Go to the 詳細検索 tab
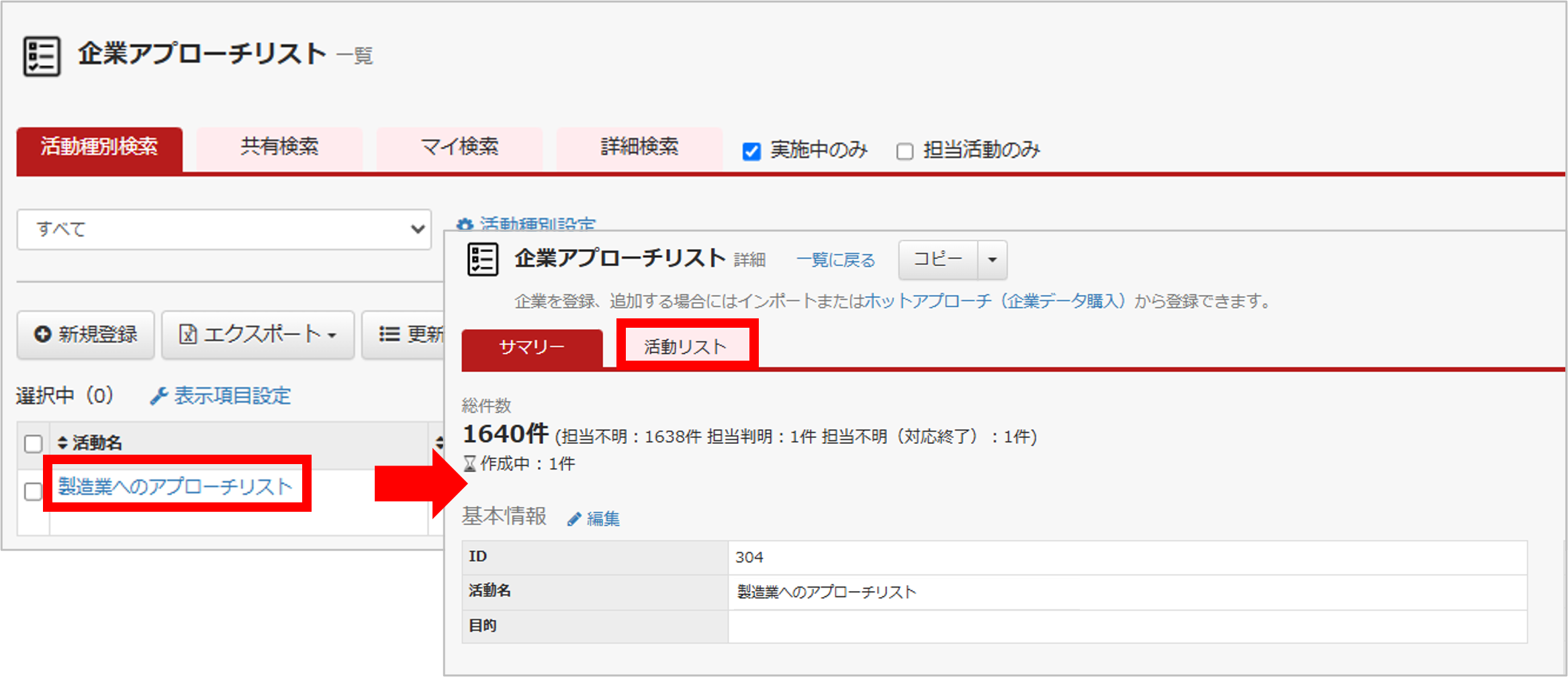Screen dimensions: 1568x677 coord(639,148)
